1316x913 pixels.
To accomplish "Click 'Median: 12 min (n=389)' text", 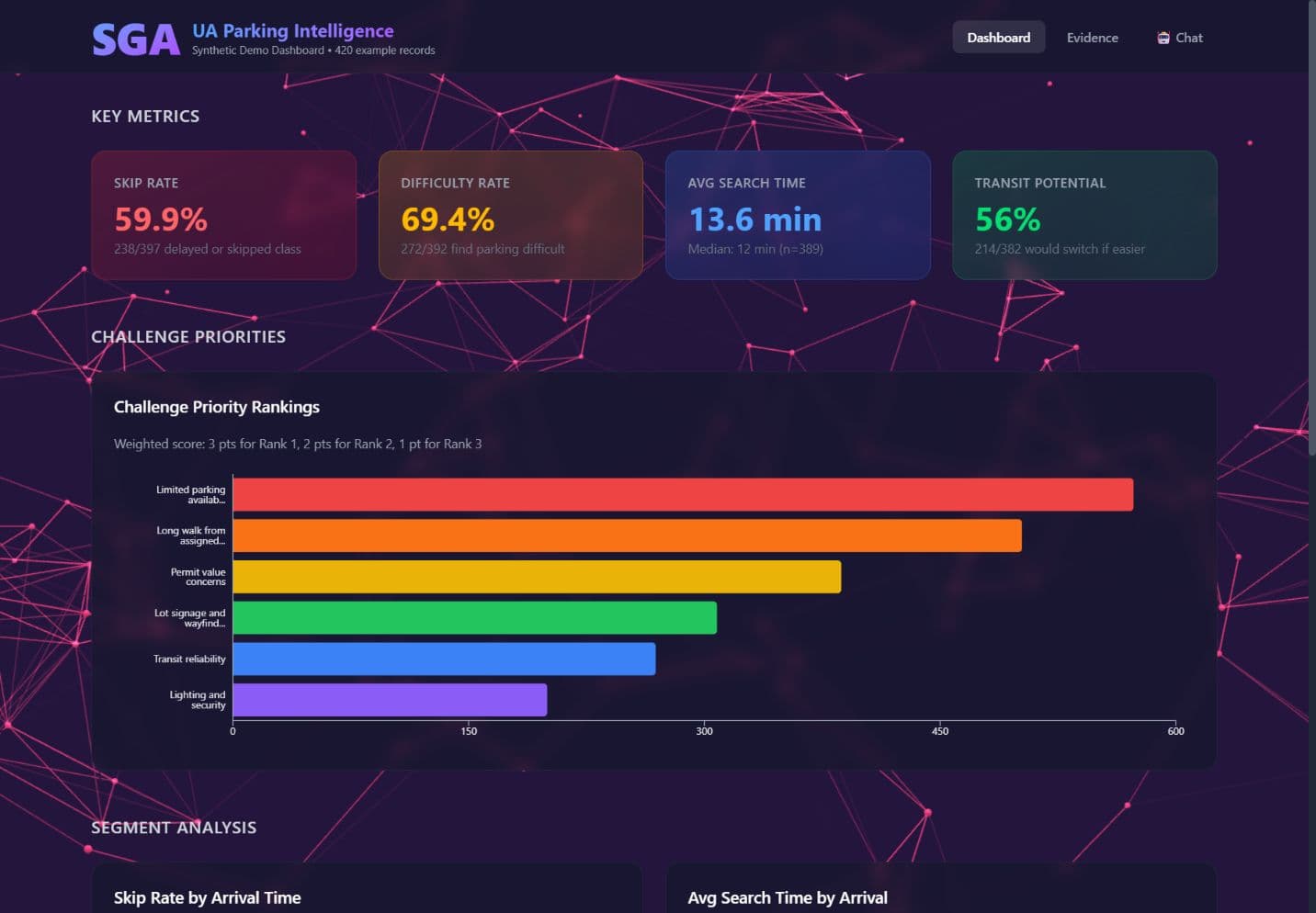I will point(755,249).
